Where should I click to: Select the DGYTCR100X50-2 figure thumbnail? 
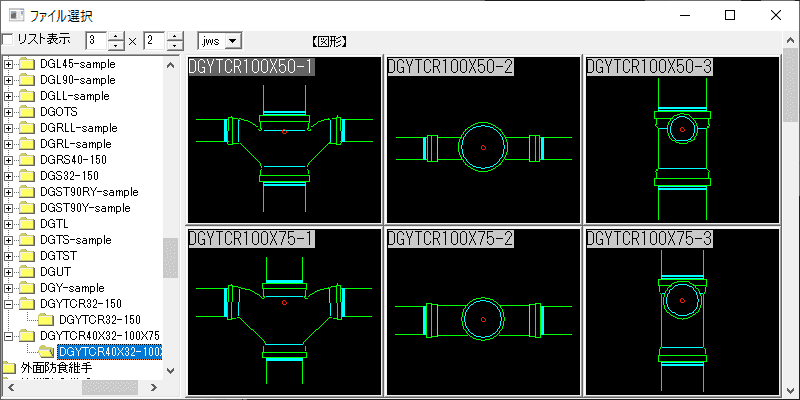483,140
